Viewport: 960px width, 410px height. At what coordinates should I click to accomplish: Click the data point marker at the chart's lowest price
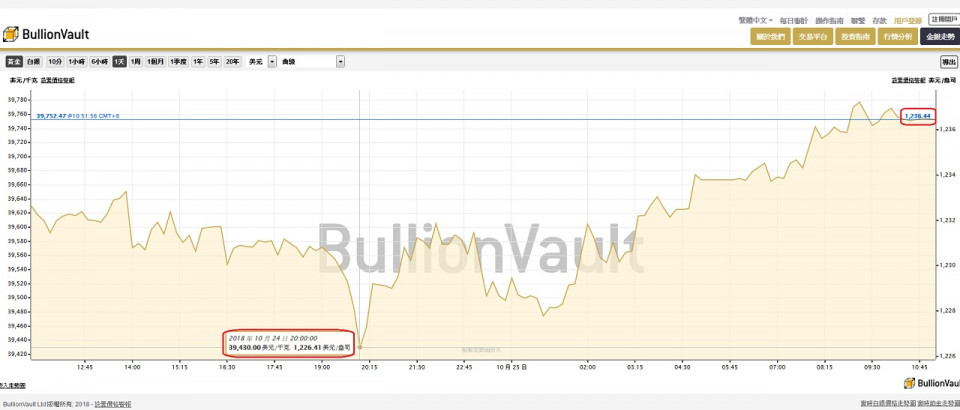[x=360, y=347]
